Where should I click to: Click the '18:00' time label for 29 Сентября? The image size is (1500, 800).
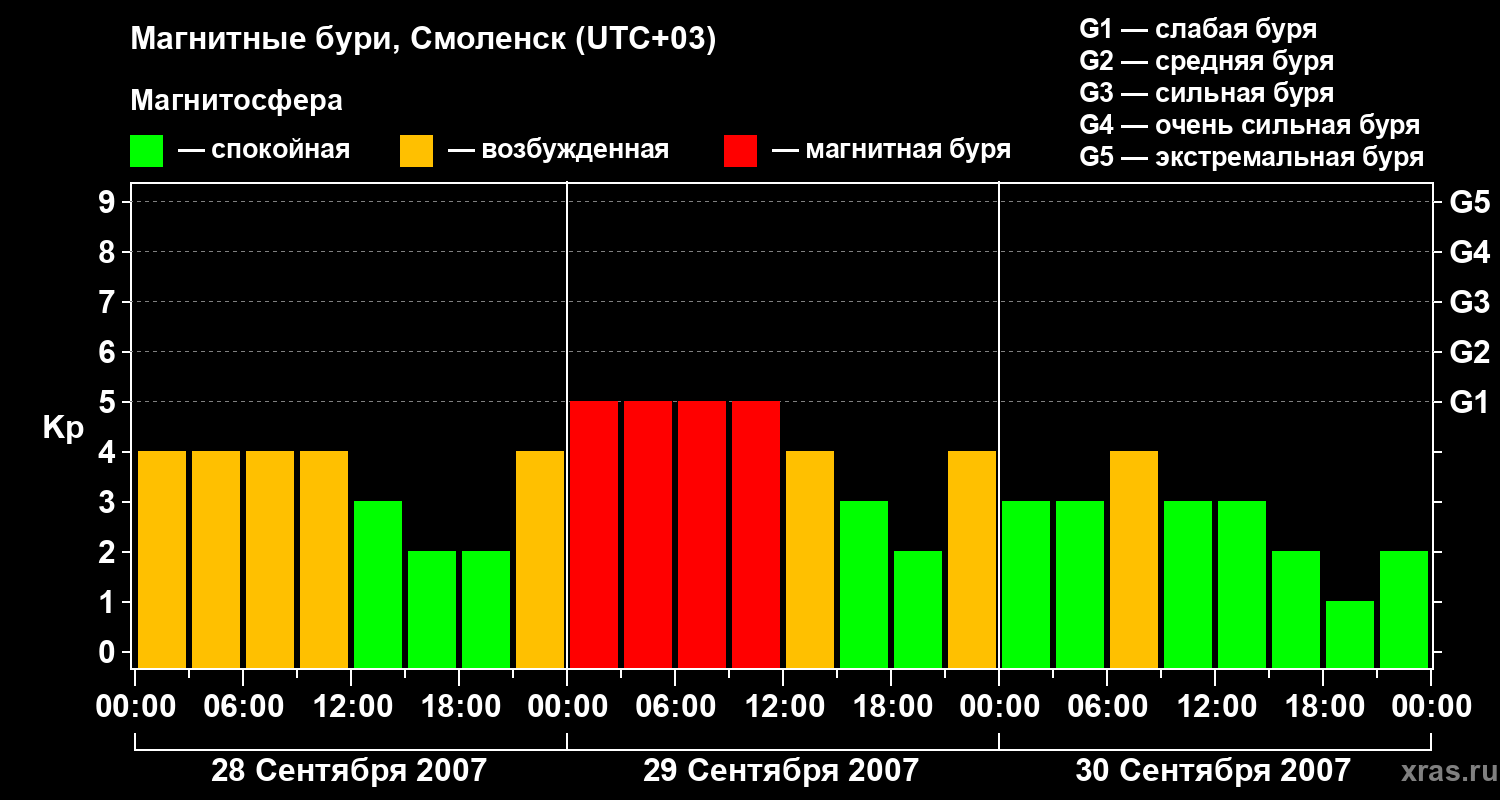pyautogui.click(x=891, y=707)
